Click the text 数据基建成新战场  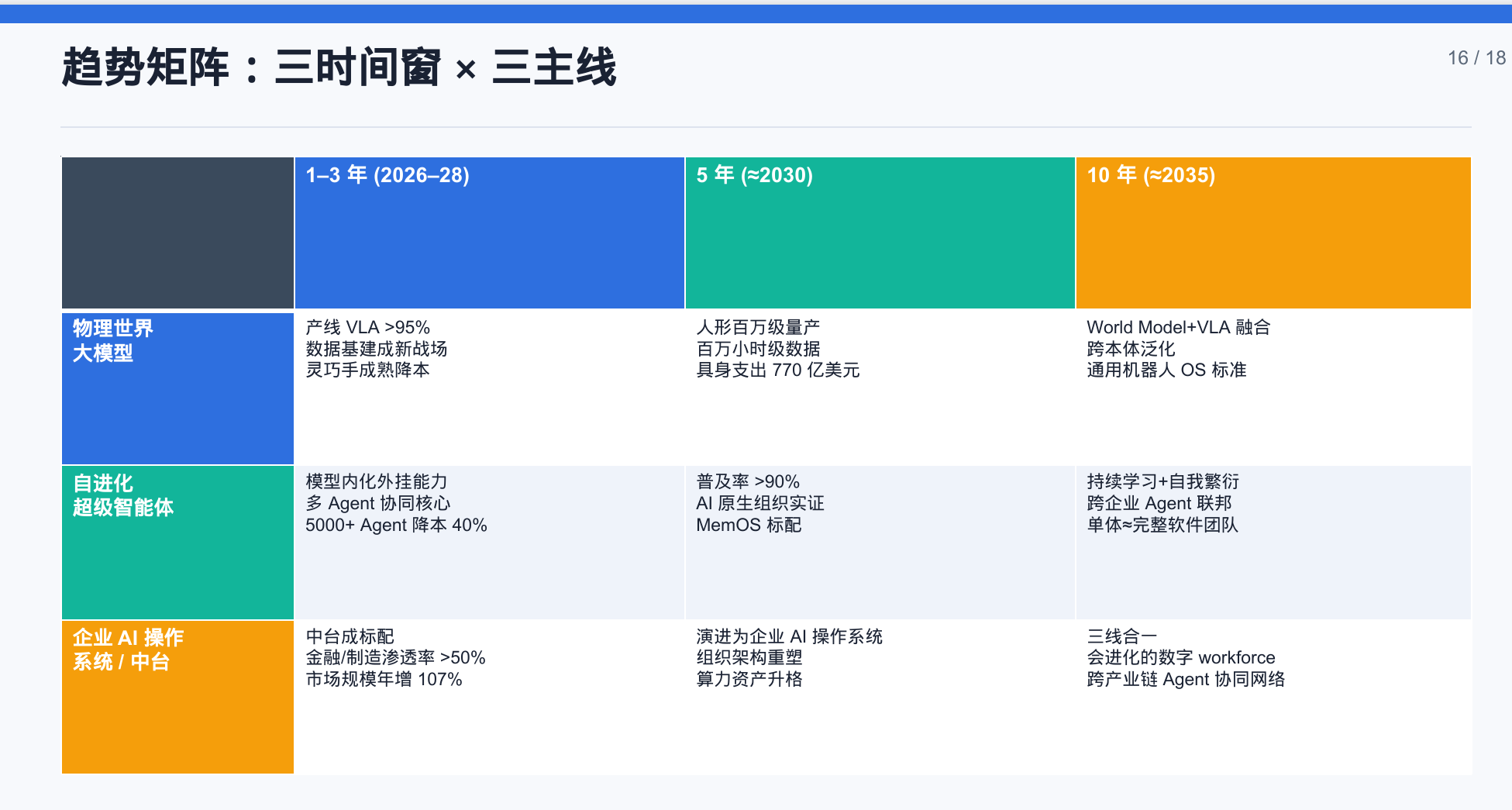click(x=376, y=349)
